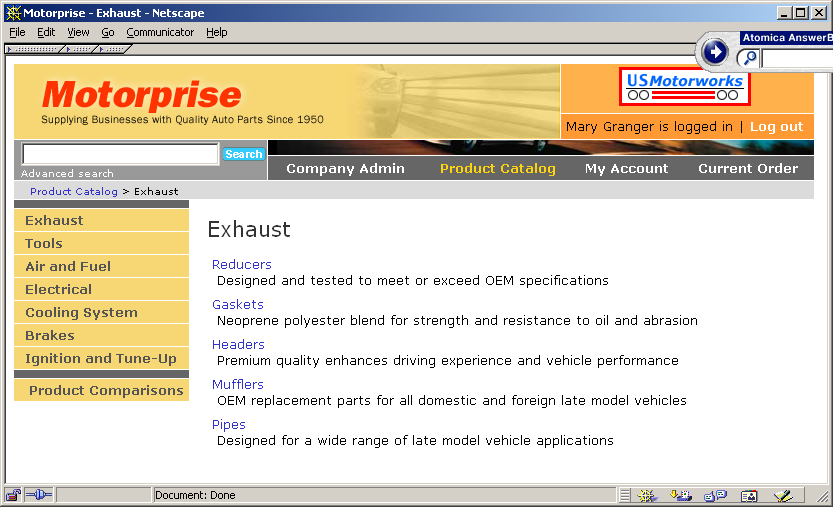Go to the My Account tab

pos(626,168)
